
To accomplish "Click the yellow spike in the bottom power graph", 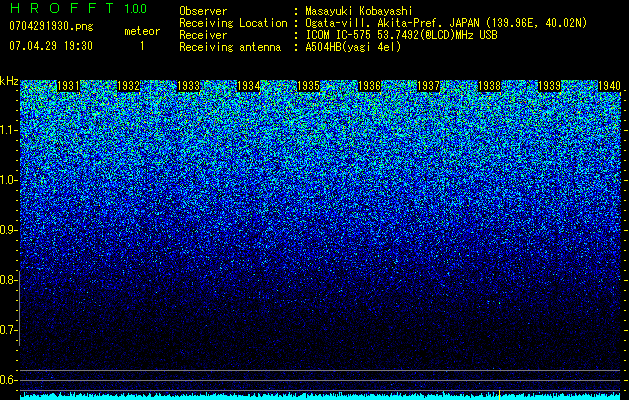I will [499, 395].
